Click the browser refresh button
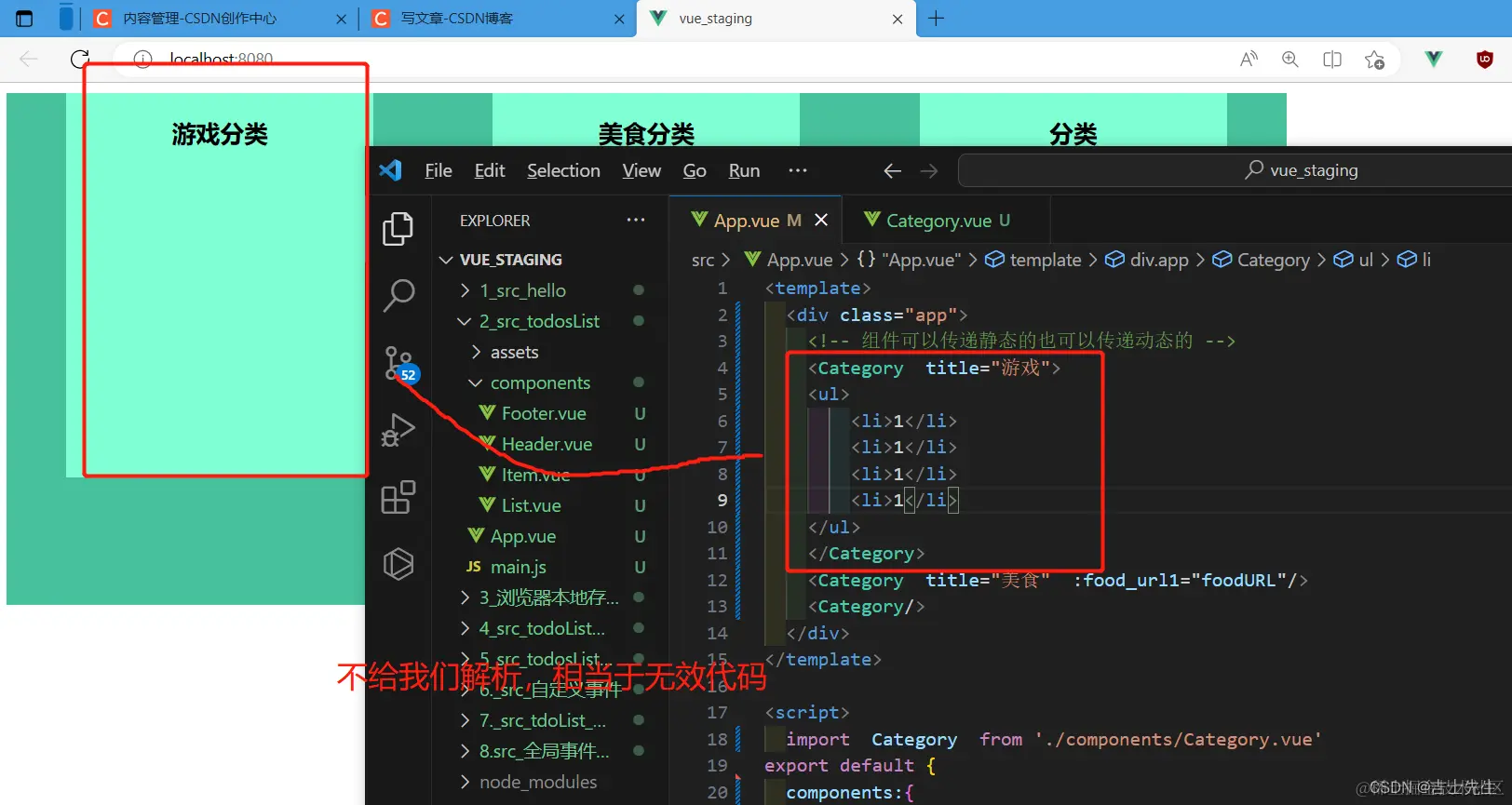 (x=80, y=59)
